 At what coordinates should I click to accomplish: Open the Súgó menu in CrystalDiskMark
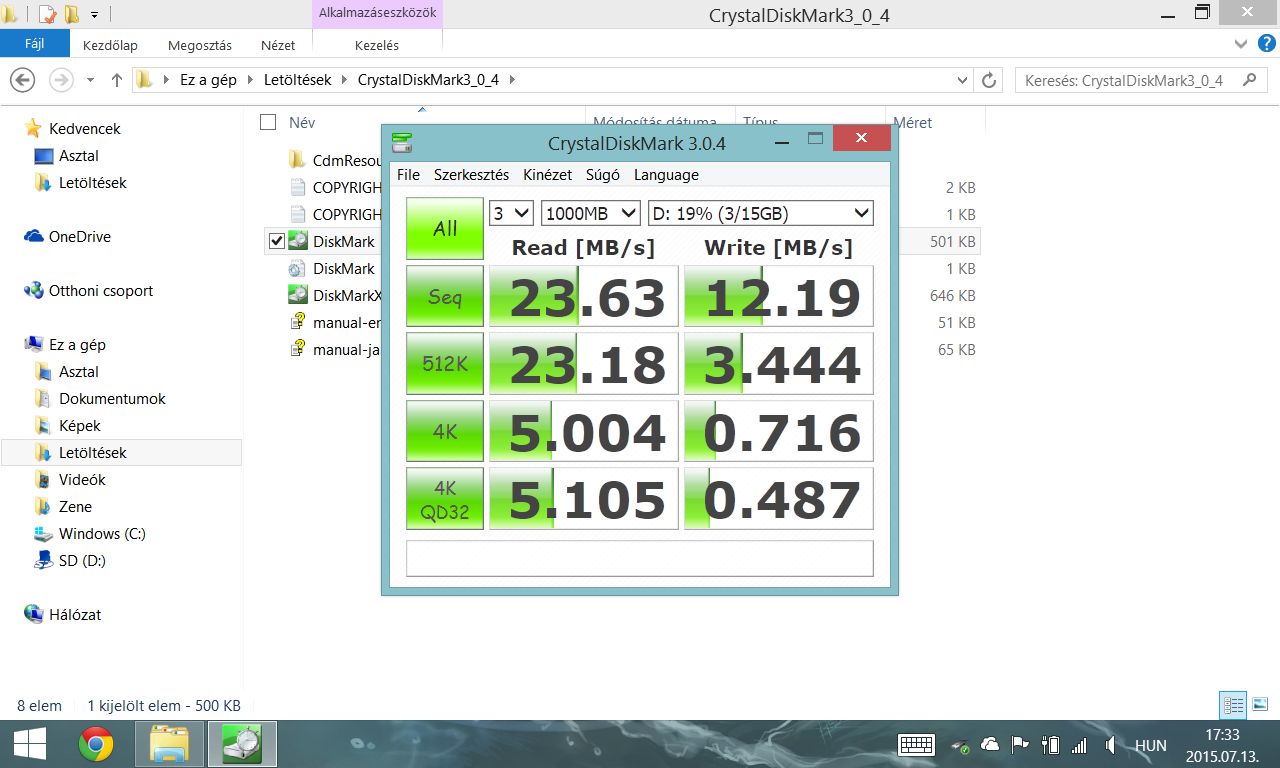click(x=603, y=175)
